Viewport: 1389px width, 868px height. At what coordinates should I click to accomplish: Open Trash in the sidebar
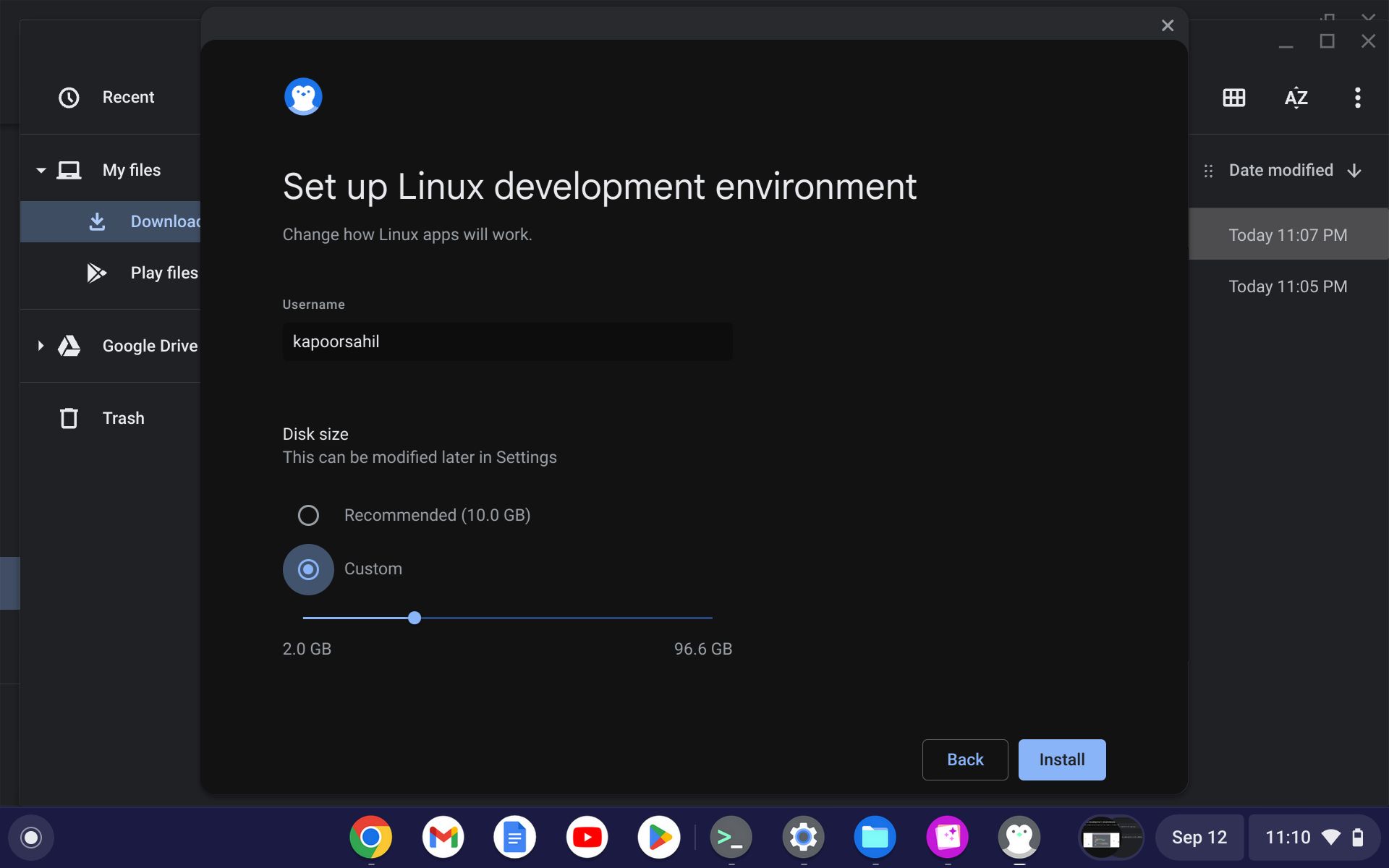[123, 418]
